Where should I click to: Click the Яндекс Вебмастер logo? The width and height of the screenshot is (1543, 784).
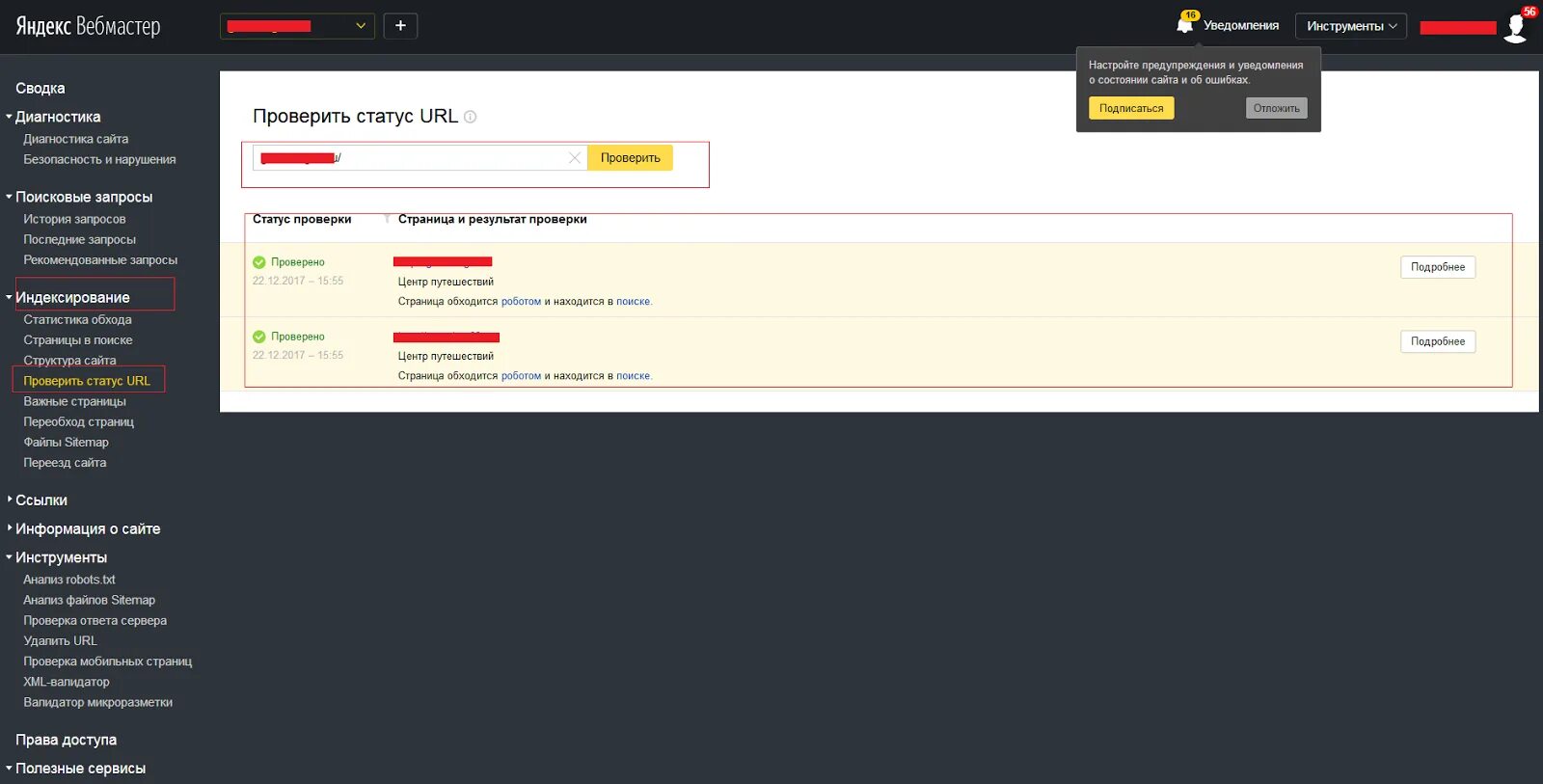click(x=88, y=26)
